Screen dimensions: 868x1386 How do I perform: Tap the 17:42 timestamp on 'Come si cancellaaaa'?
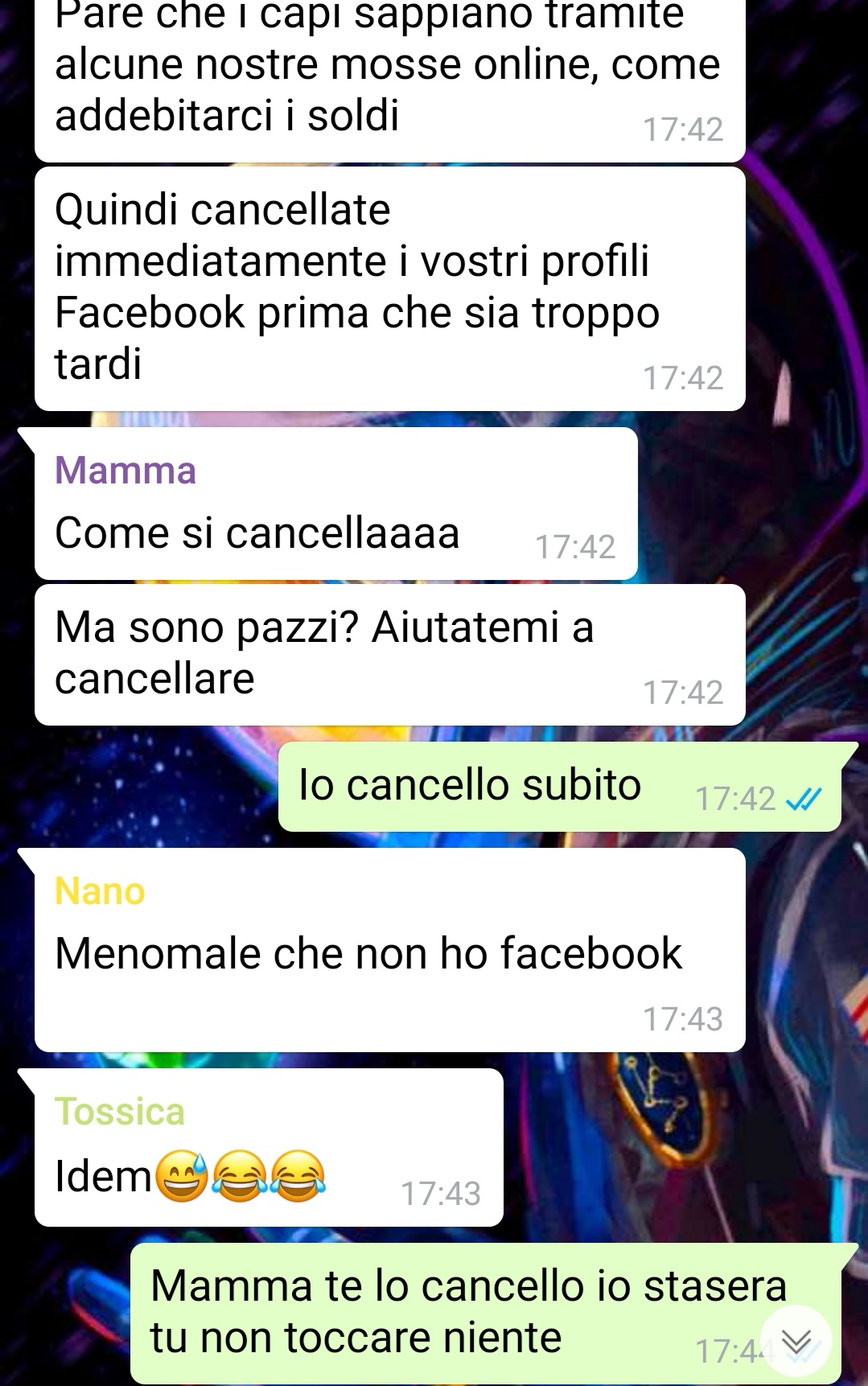tap(575, 547)
